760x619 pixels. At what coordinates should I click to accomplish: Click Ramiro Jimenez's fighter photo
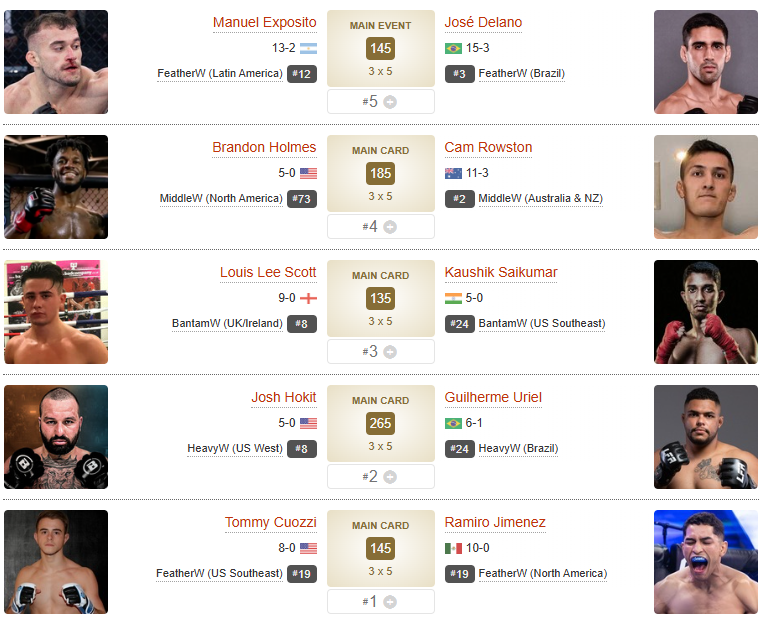point(706,562)
